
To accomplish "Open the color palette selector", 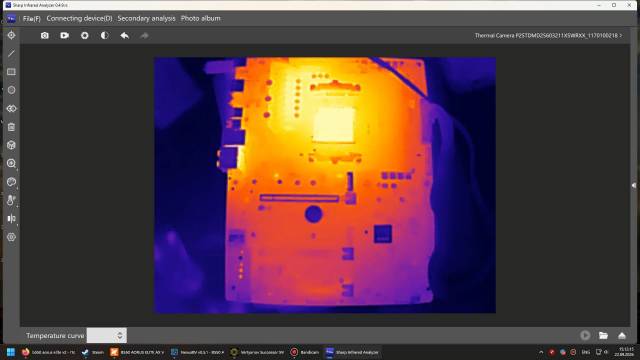I will pyautogui.click(x=11, y=182).
